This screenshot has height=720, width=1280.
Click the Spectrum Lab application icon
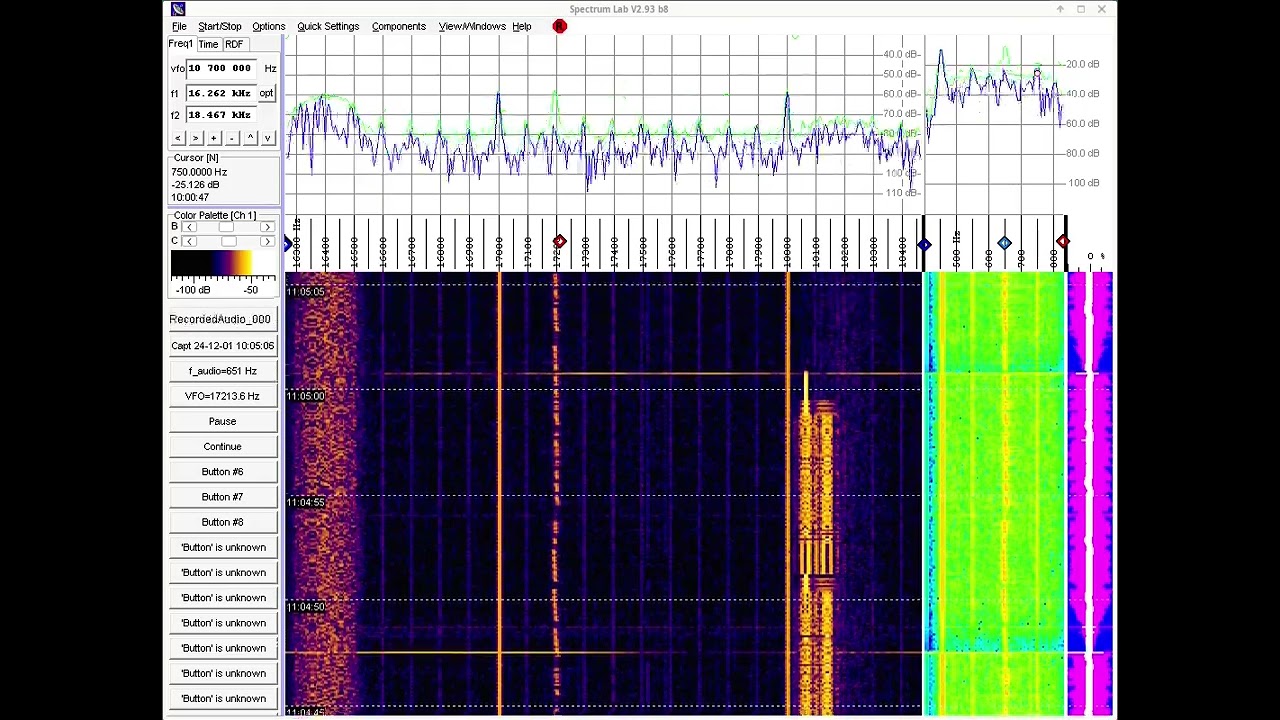click(178, 9)
